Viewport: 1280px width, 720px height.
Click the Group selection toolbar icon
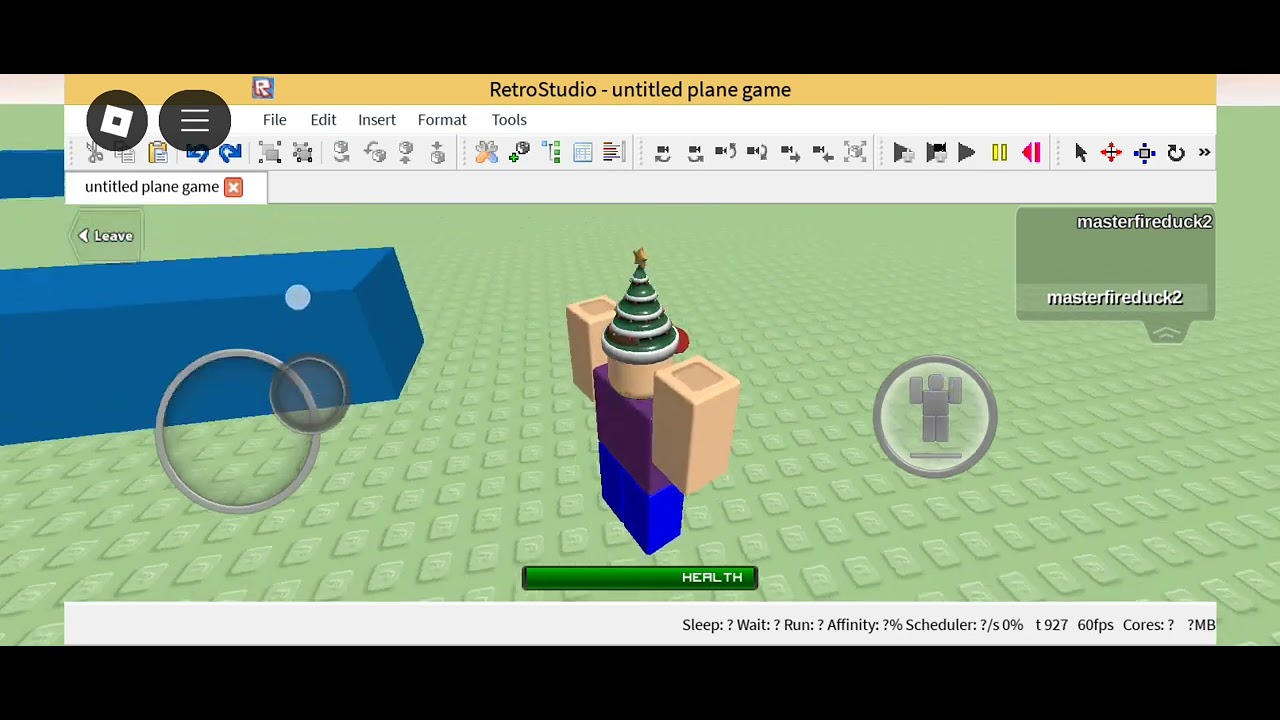coord(270,153)
